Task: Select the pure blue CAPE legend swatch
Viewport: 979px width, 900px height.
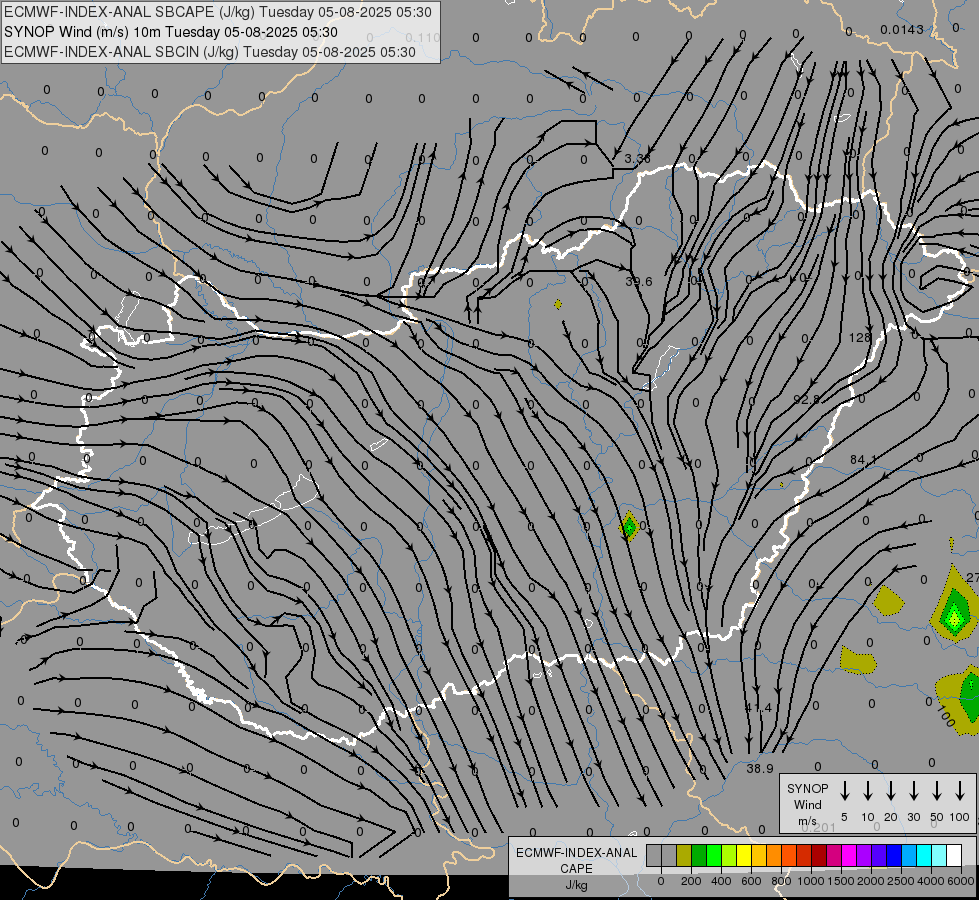Action: (893, 856)
